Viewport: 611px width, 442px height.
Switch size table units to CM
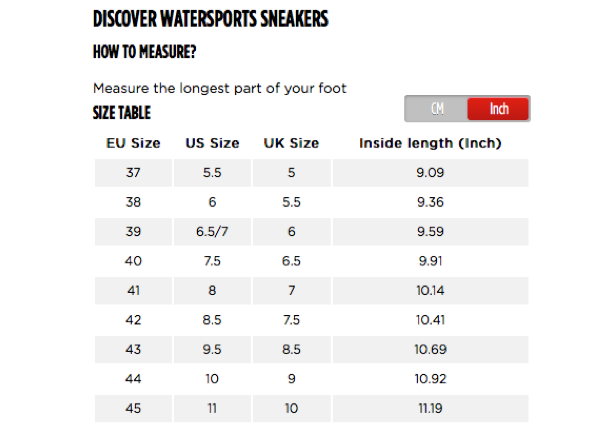click(437, 108)
